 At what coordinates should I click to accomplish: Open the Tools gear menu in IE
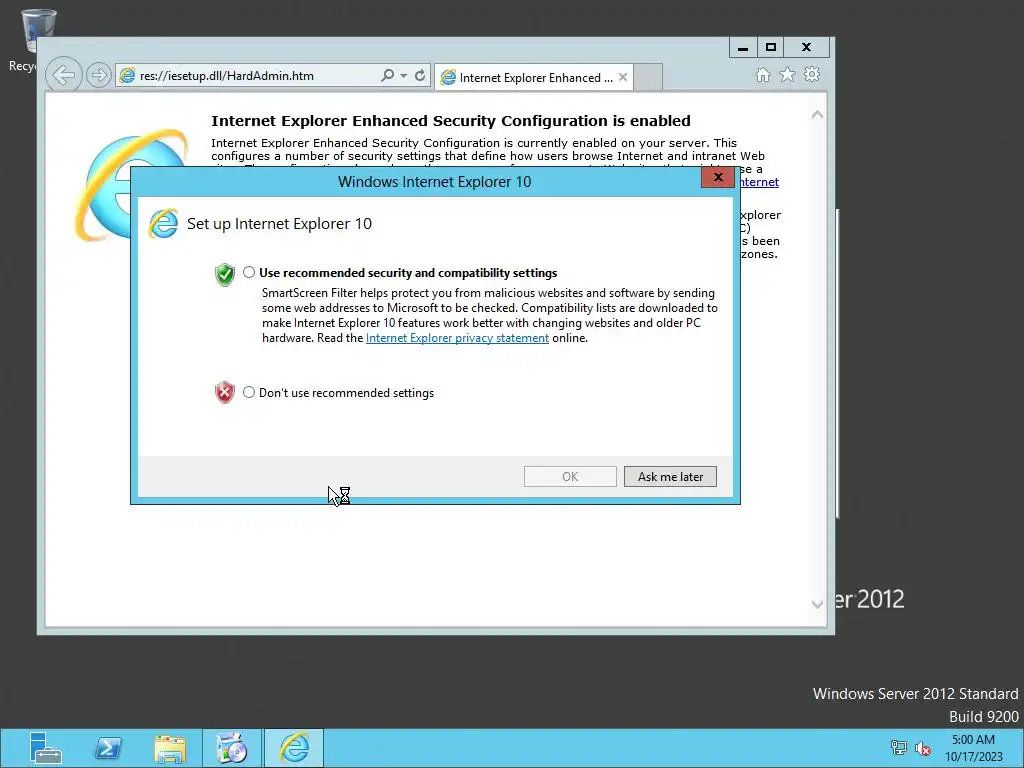[812, 74]
